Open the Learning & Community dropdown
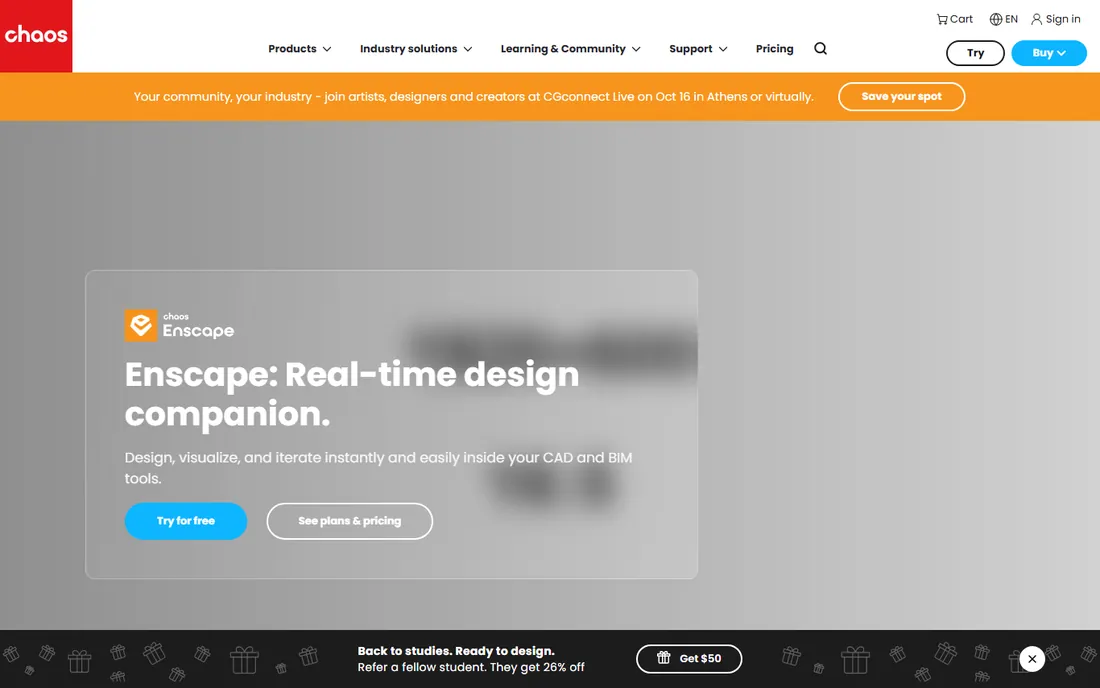 (570, 48)
